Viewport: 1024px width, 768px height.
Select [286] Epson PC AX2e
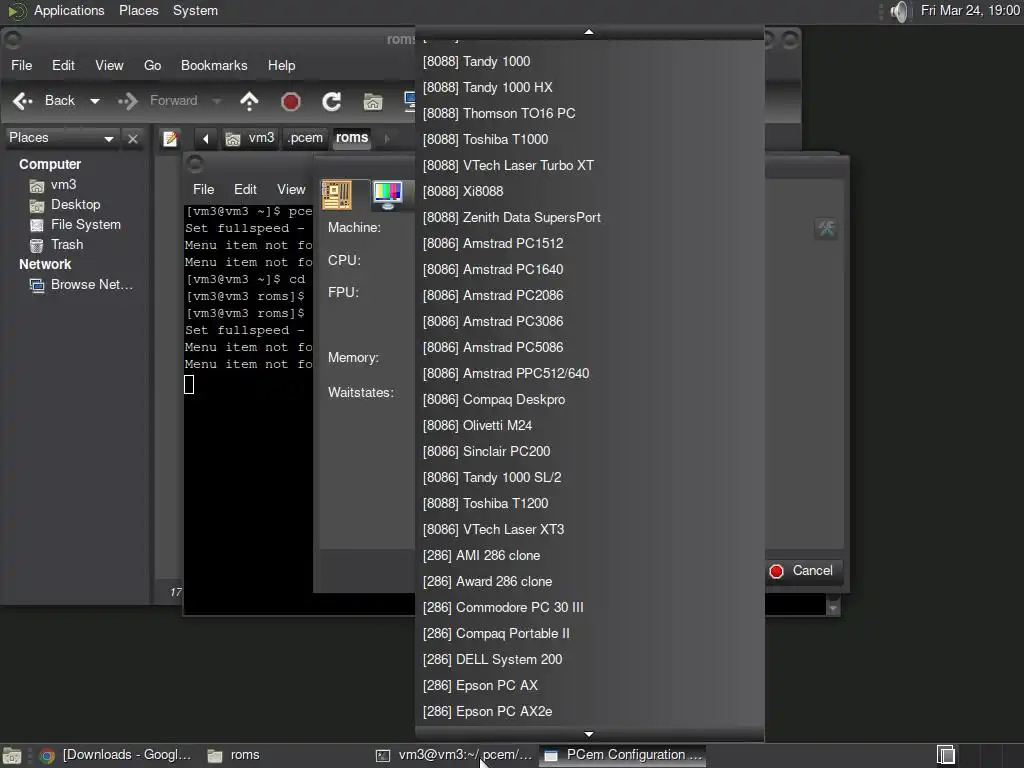pos(589,712)
